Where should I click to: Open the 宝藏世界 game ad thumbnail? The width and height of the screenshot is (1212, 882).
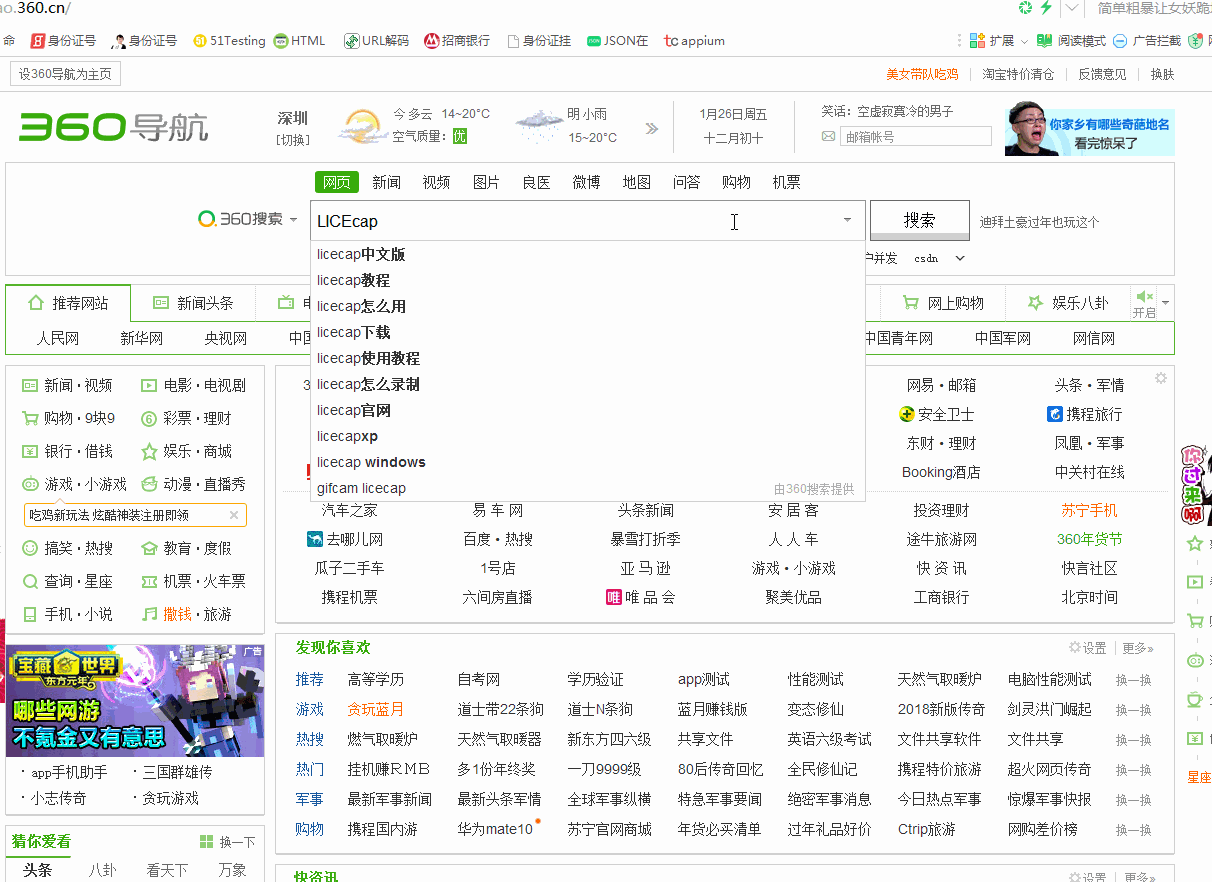pyautogui.click(x=135, y=700)
